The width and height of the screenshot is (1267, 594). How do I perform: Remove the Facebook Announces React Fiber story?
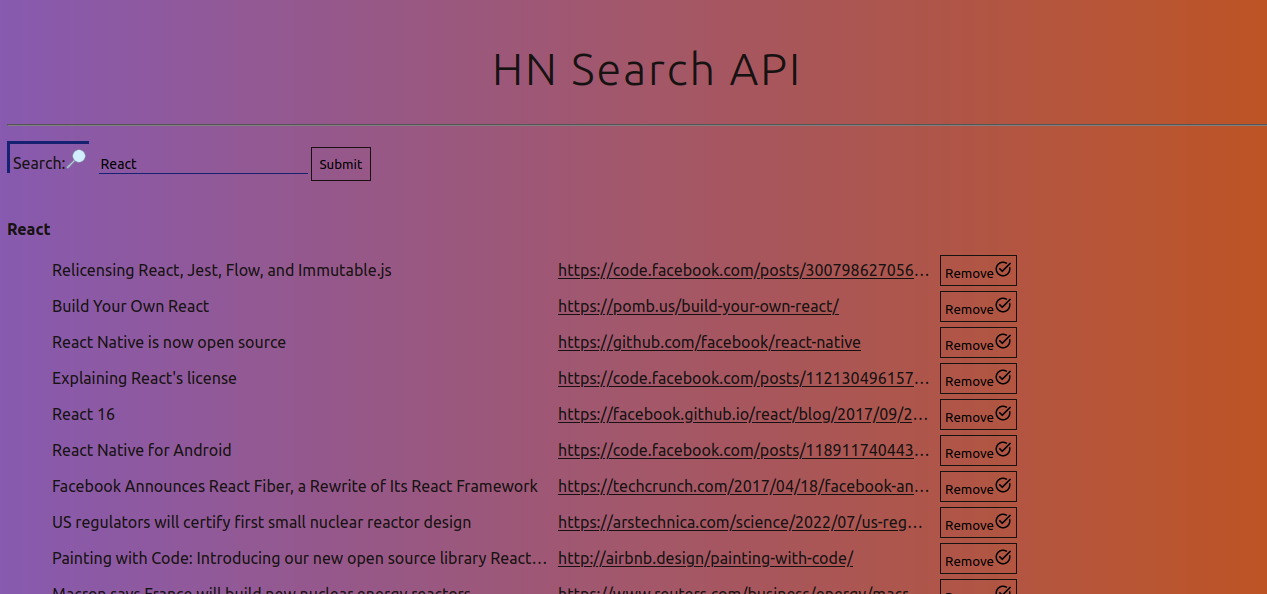pyautogui.click(x=978, y=487)
